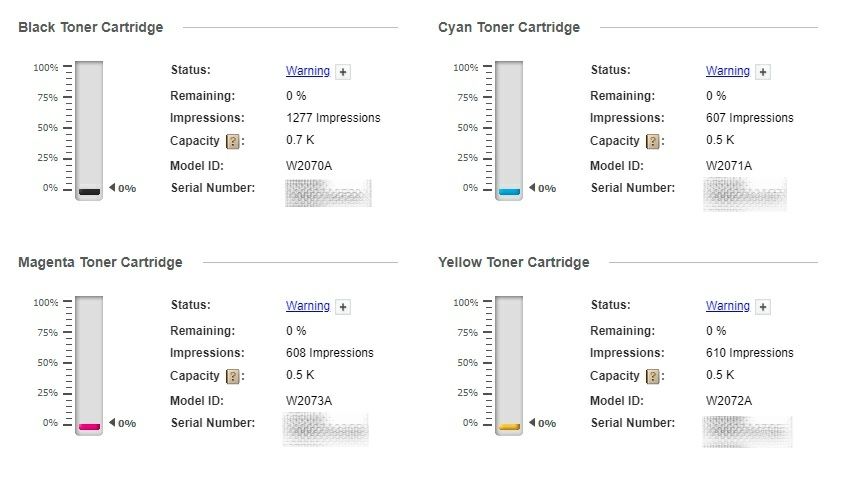
Task: Click the Yellow cartridge Capacity help icon
Action: pos(654,377)
